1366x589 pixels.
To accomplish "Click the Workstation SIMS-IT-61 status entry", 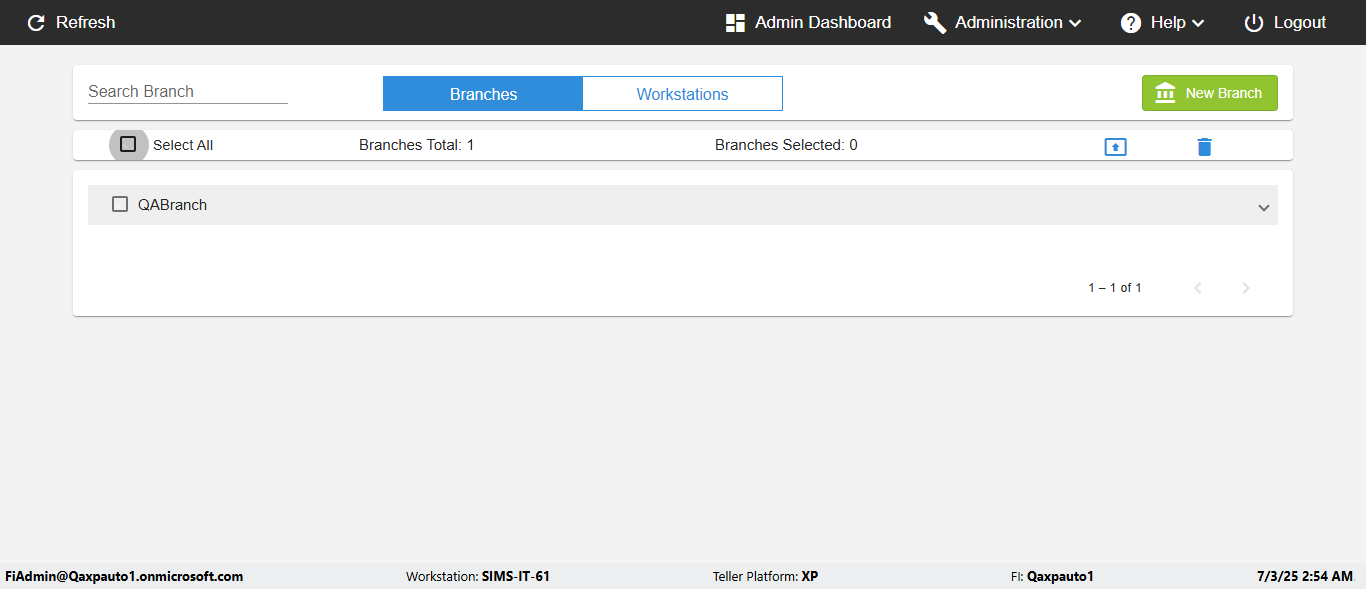I will coord(478,577).
